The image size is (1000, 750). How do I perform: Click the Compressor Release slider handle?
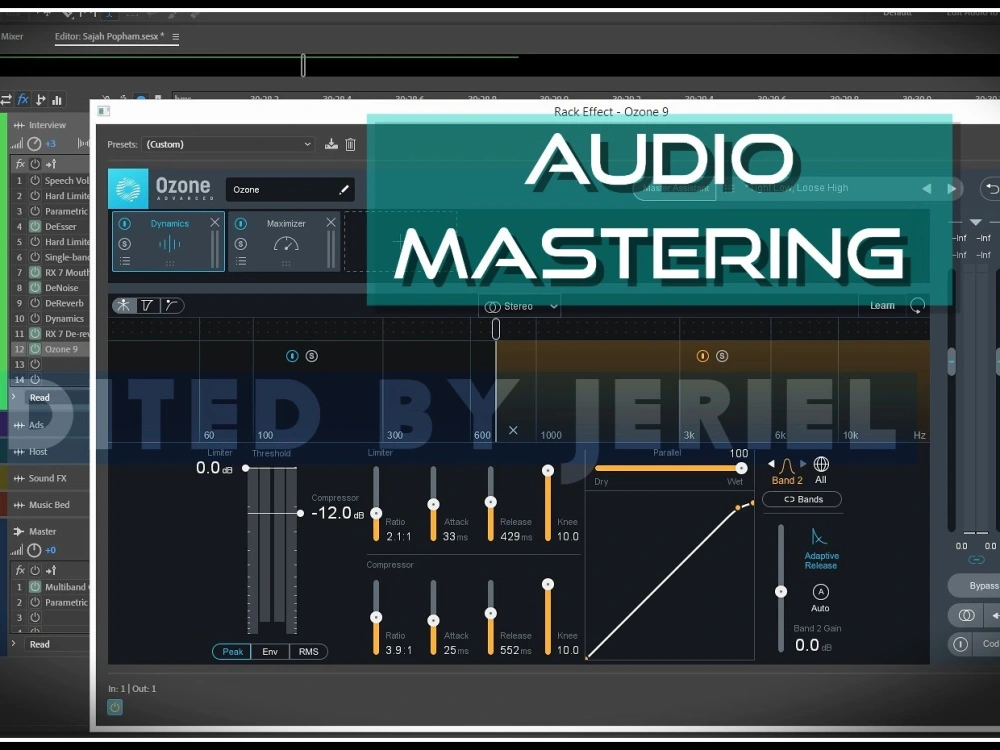(490, 613)
